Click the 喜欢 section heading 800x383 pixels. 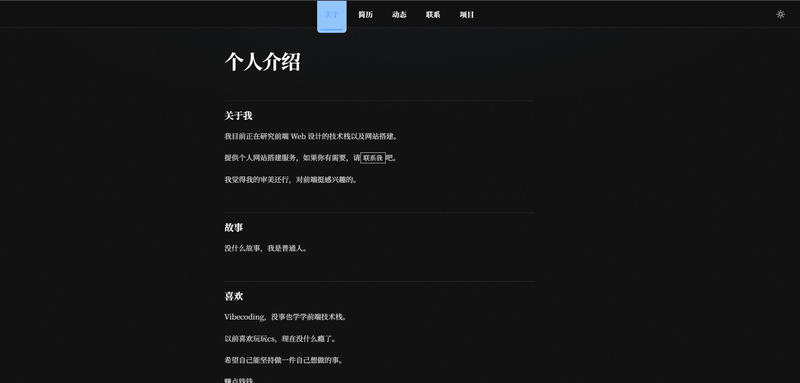234,296
